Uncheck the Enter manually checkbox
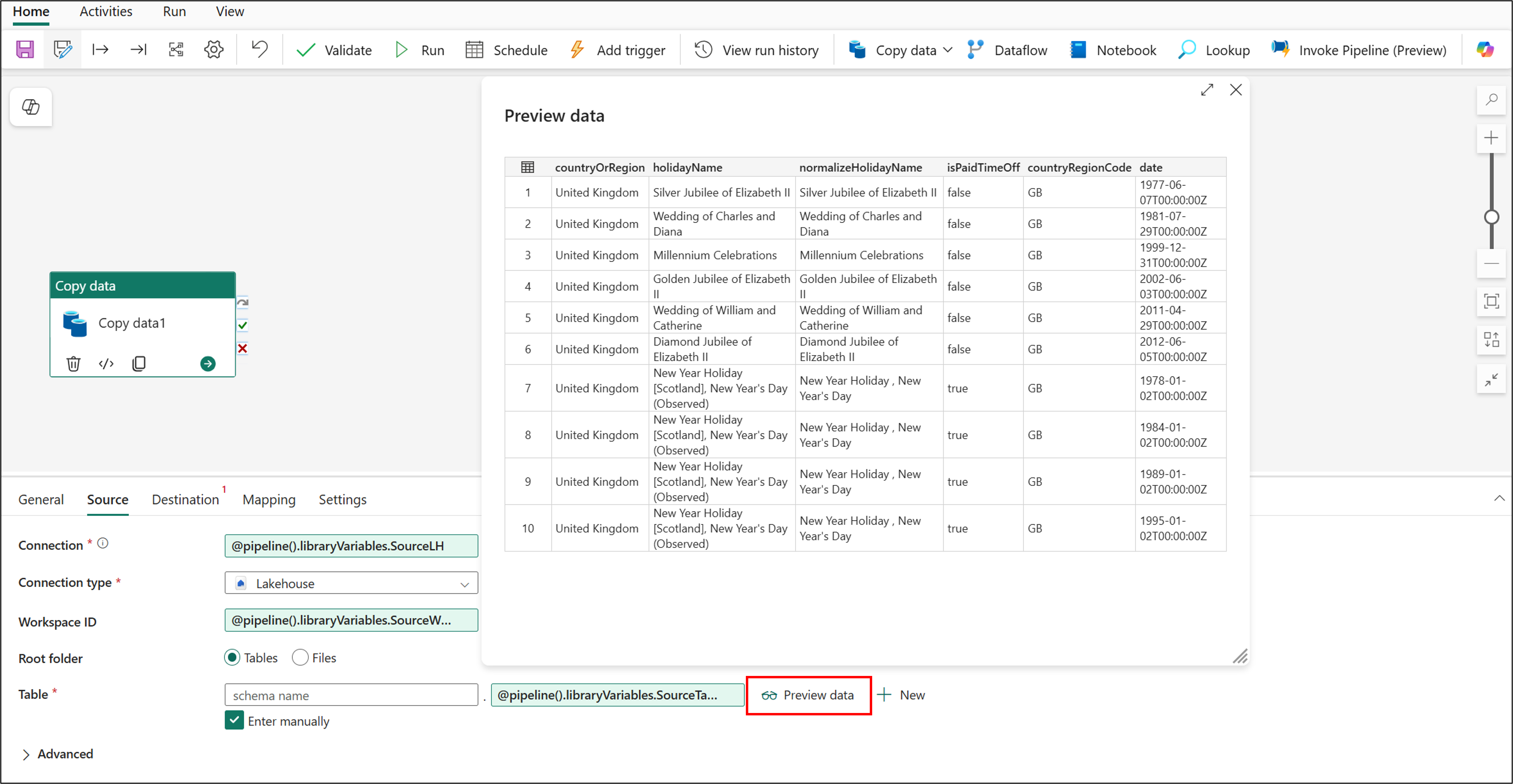1513x784 pixels. click(x=234, y=721)
